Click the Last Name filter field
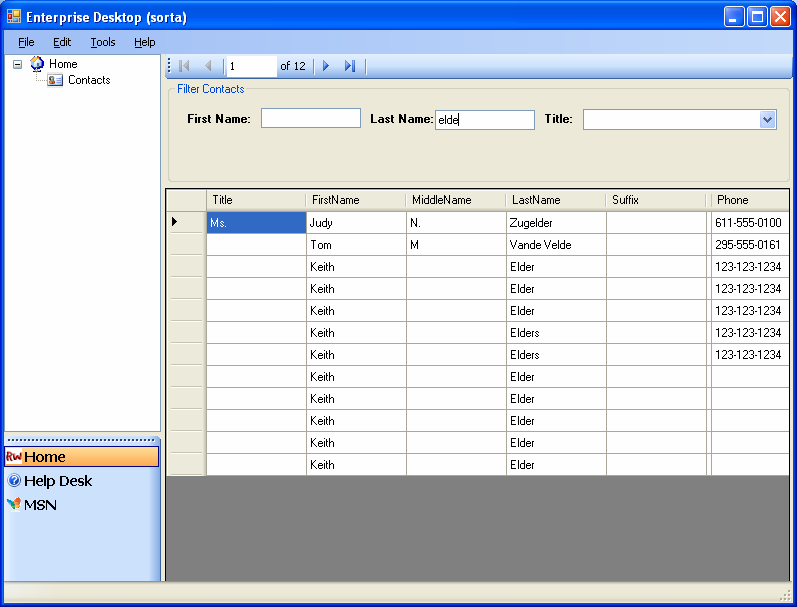797x607 pixels. (485, 120)
